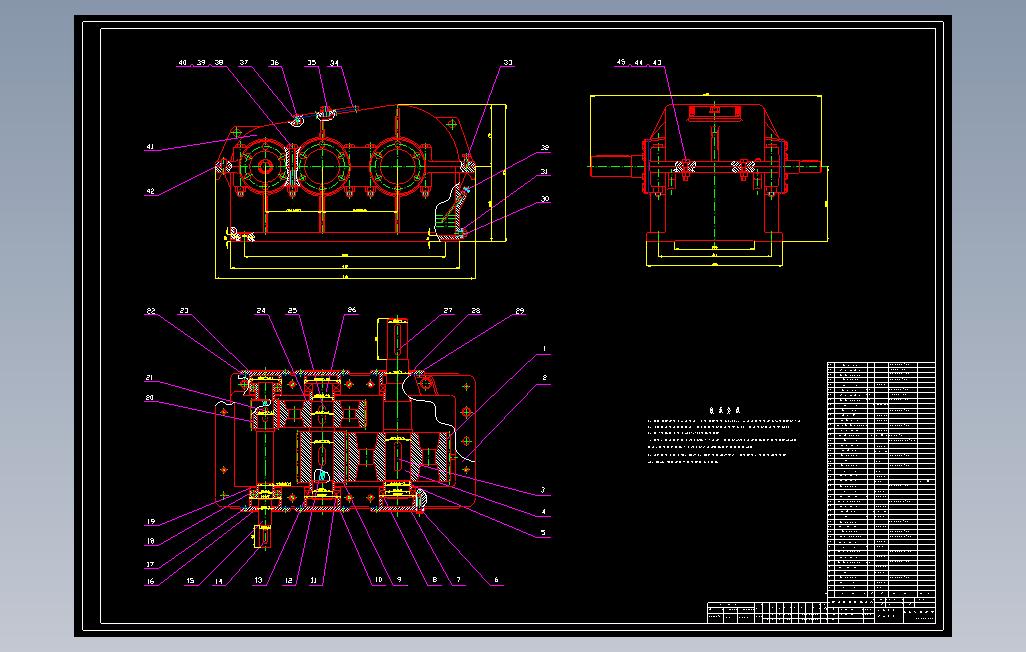This screenshot has width=1026, height=652.
Task: Click part callout number 43
Action: tap(657, 63)
